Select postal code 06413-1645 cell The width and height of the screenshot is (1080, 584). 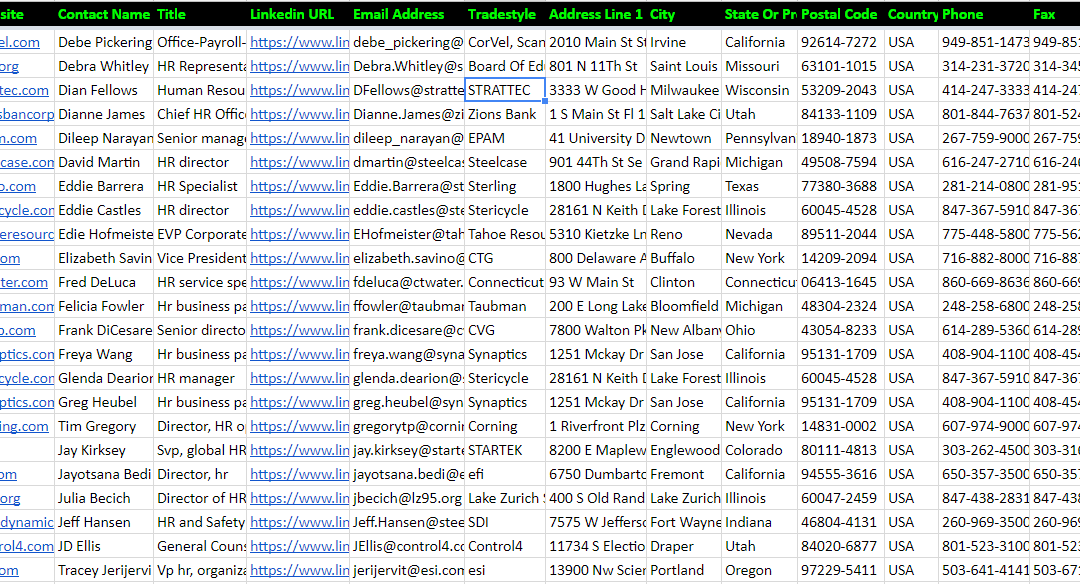tap(841, 282)
